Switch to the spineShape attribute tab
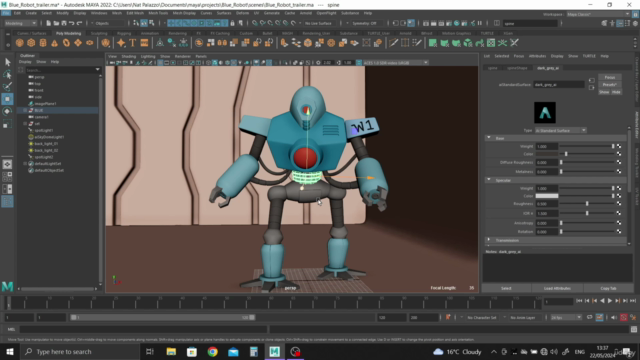 click(x=517, y=68)
